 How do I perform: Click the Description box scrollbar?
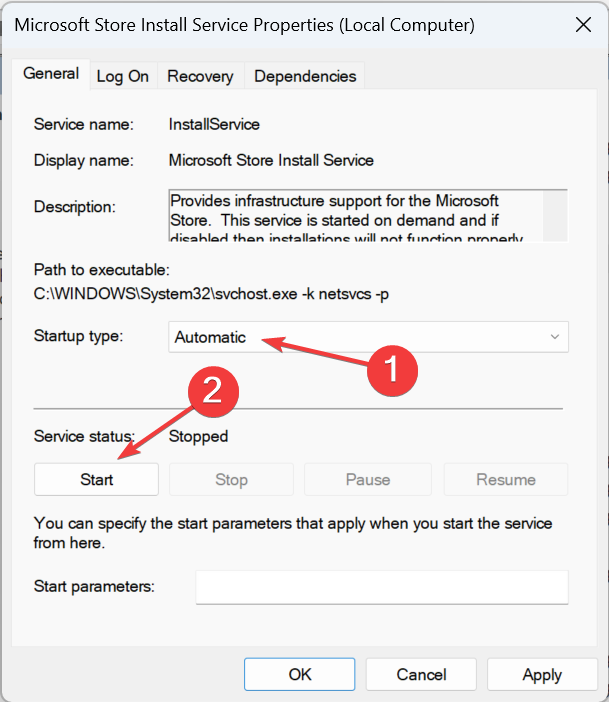(555, 216)
